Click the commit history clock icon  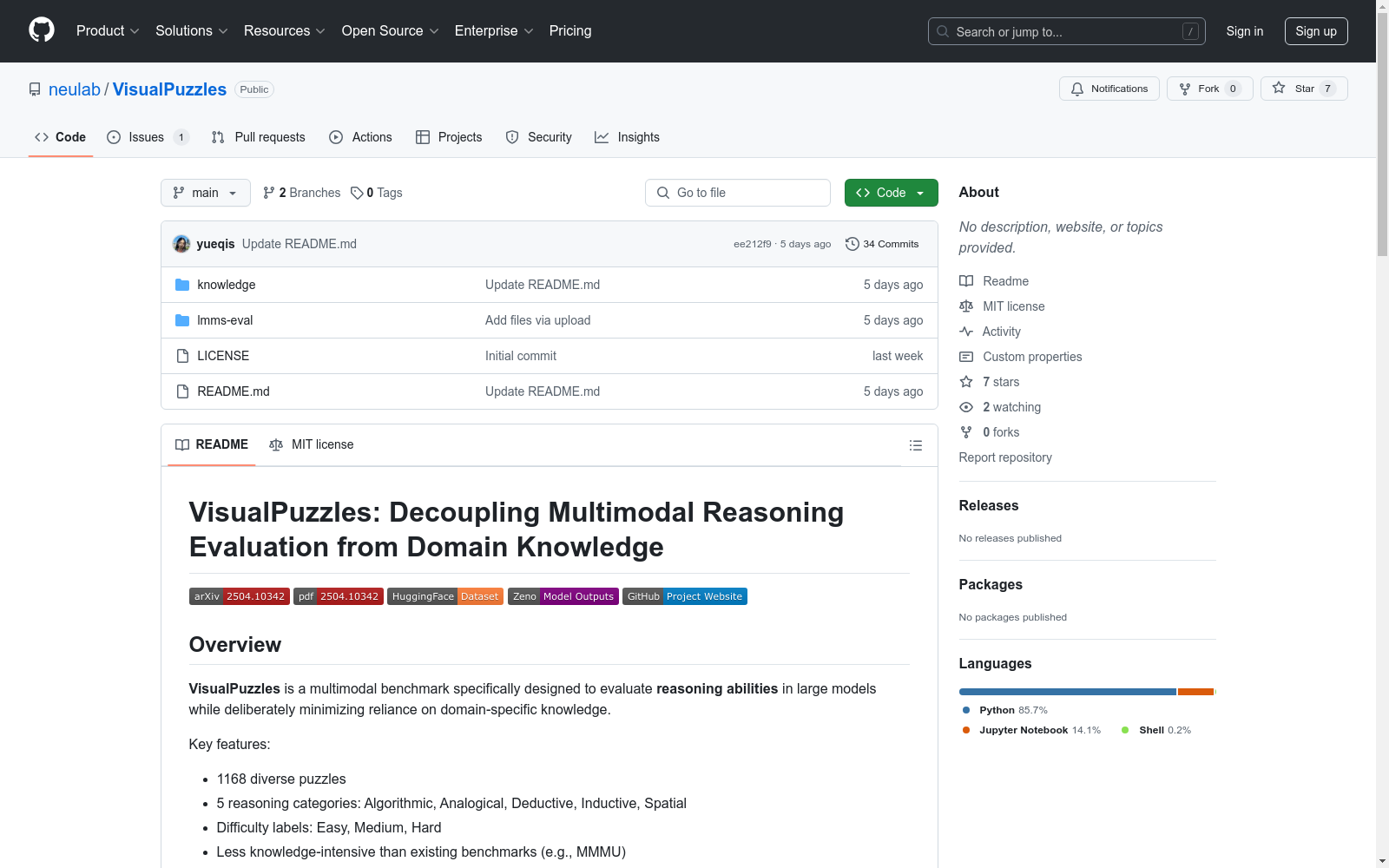(x=852, y=244)
